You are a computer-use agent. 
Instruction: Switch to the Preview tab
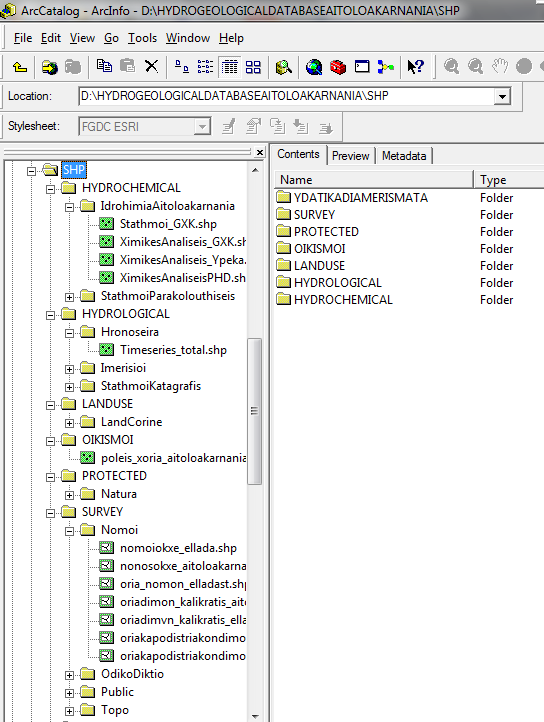[351, 156]
